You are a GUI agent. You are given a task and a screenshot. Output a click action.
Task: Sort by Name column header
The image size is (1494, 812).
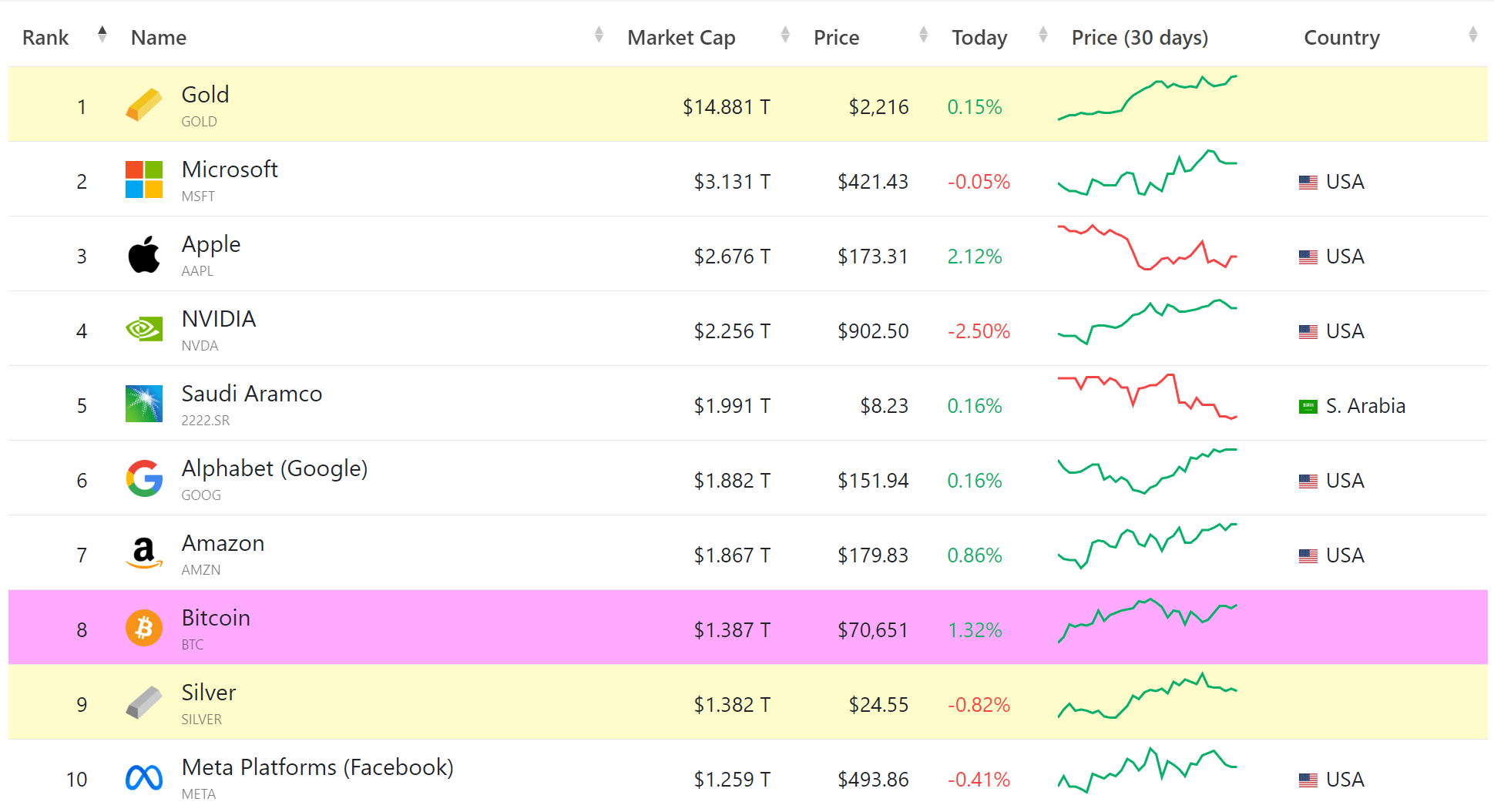(x=159, y=38)
